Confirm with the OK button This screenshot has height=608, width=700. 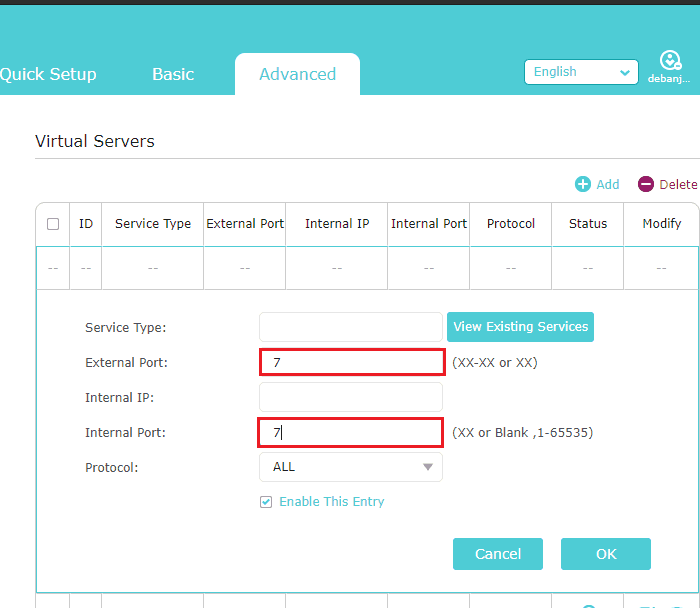606,554
